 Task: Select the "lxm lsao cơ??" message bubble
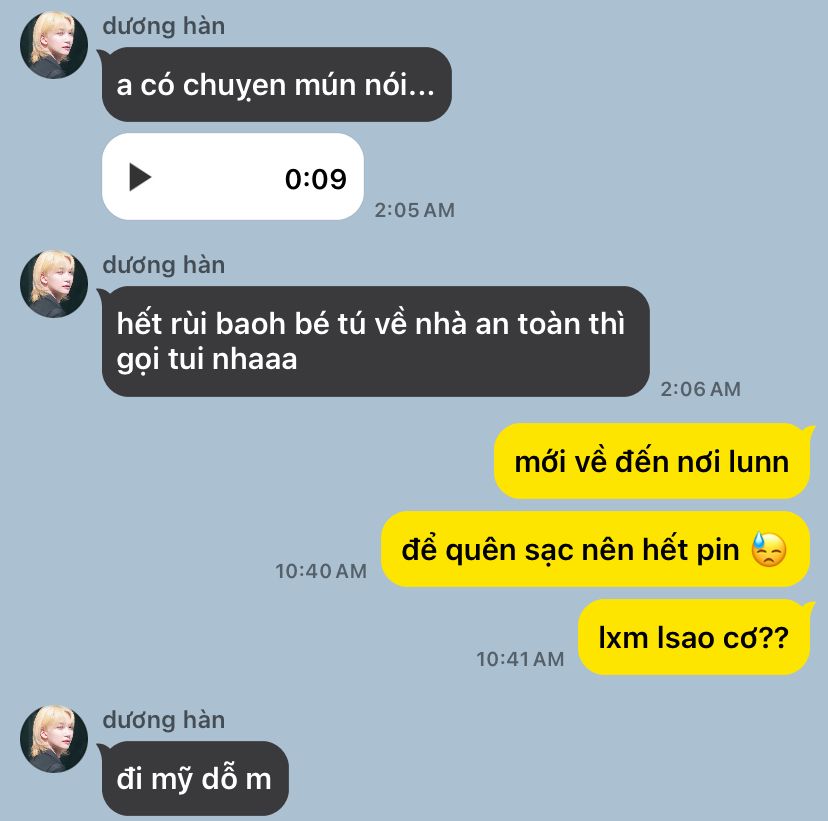pyautogui.click(x=695, y=637)
